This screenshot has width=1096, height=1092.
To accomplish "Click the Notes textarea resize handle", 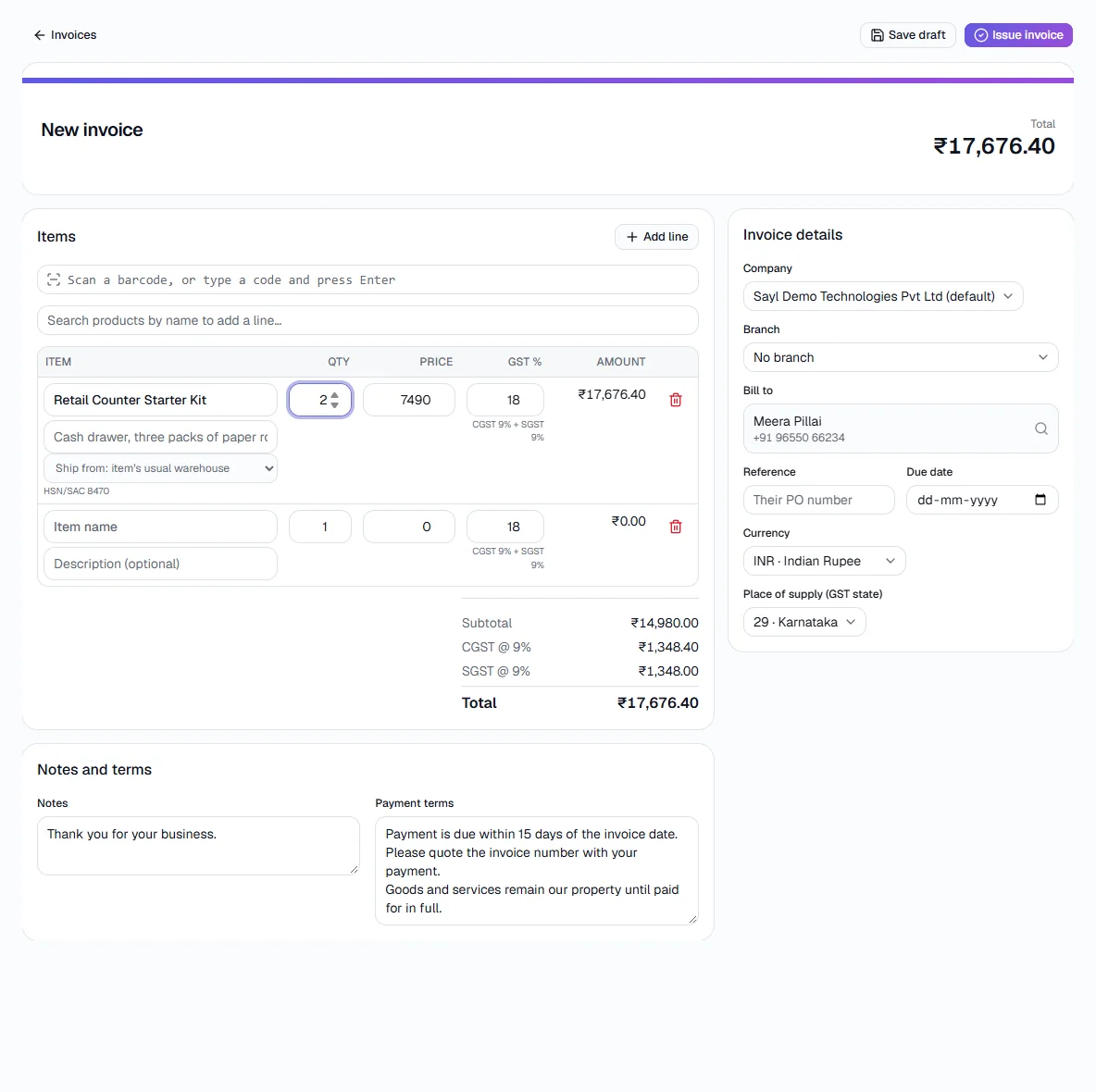I will point(354,869).
